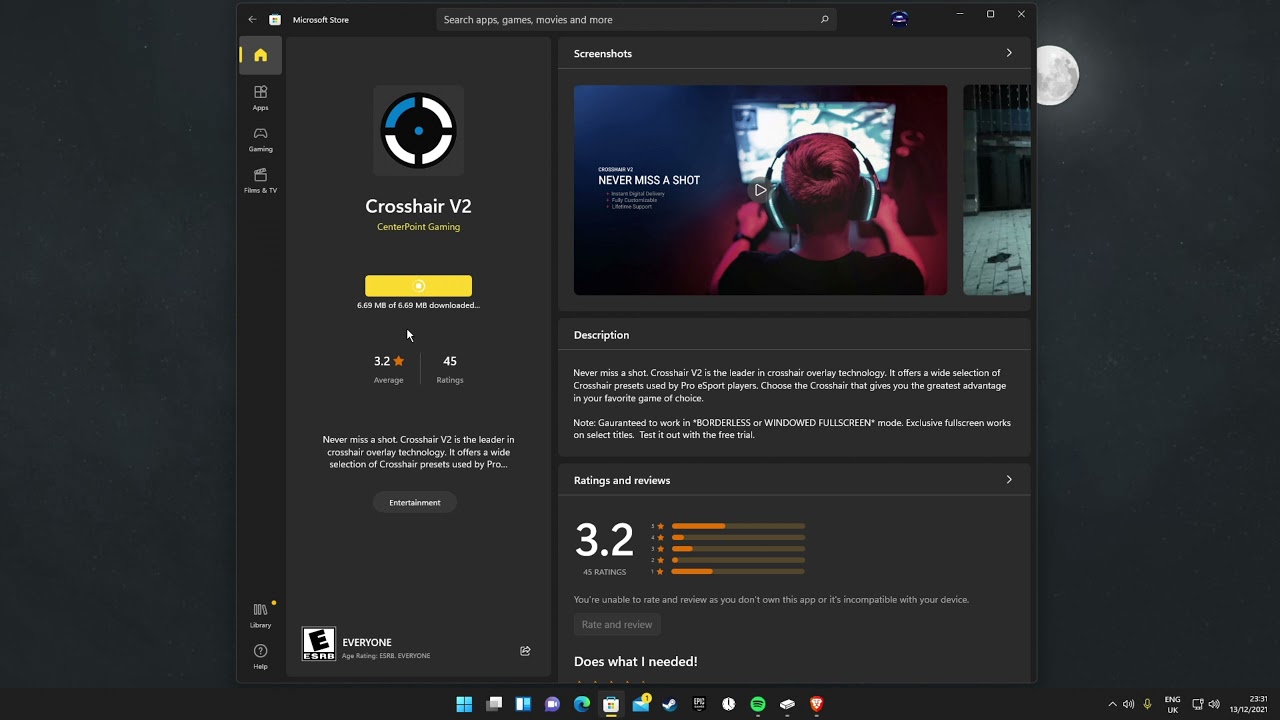Image resolution: width=1280 pixels, height=720 pixels.
Task: Click the Description heading
Action: pos(601,335)
